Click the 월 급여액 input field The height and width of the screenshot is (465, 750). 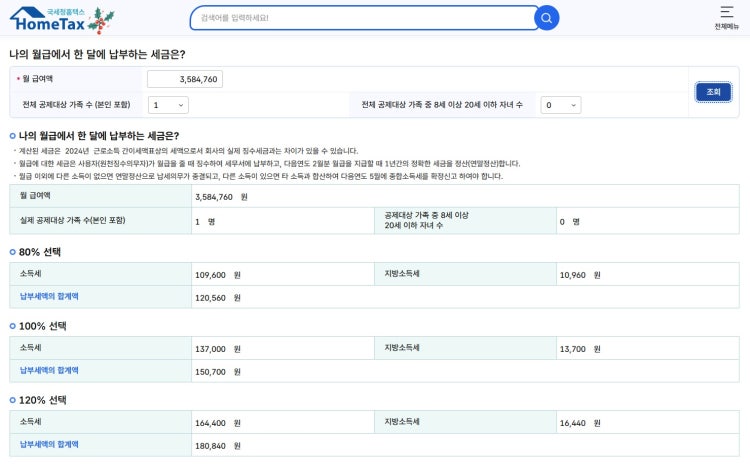point(185,79)
